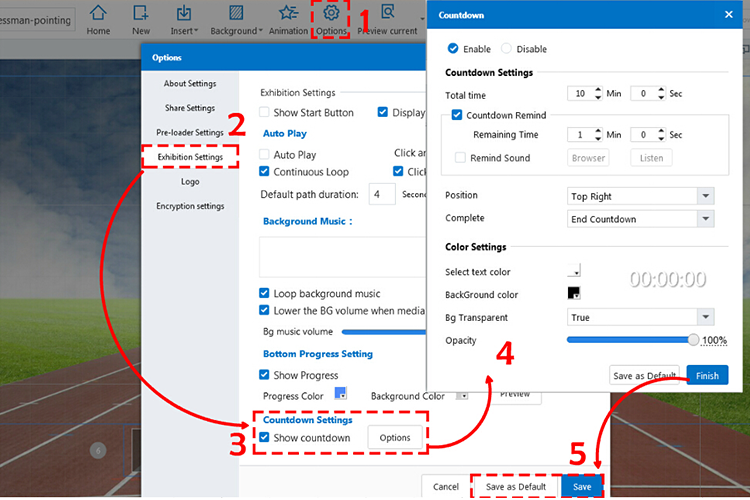Open the Animation editor icon
Image resolution: width=750 pixels, height=500 pixels.
pos(288,19)
